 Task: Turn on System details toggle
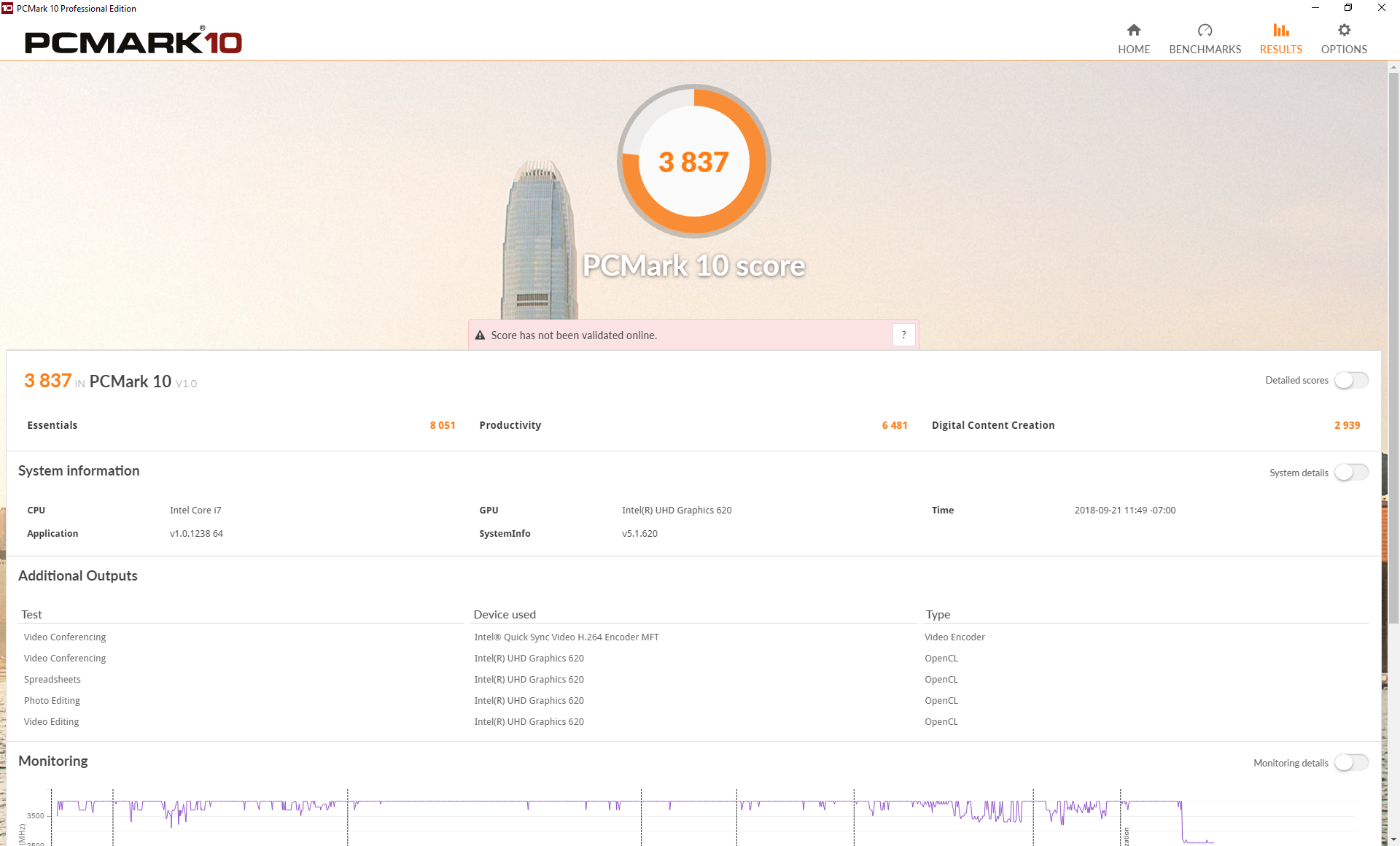click(x=1351, y=473)
